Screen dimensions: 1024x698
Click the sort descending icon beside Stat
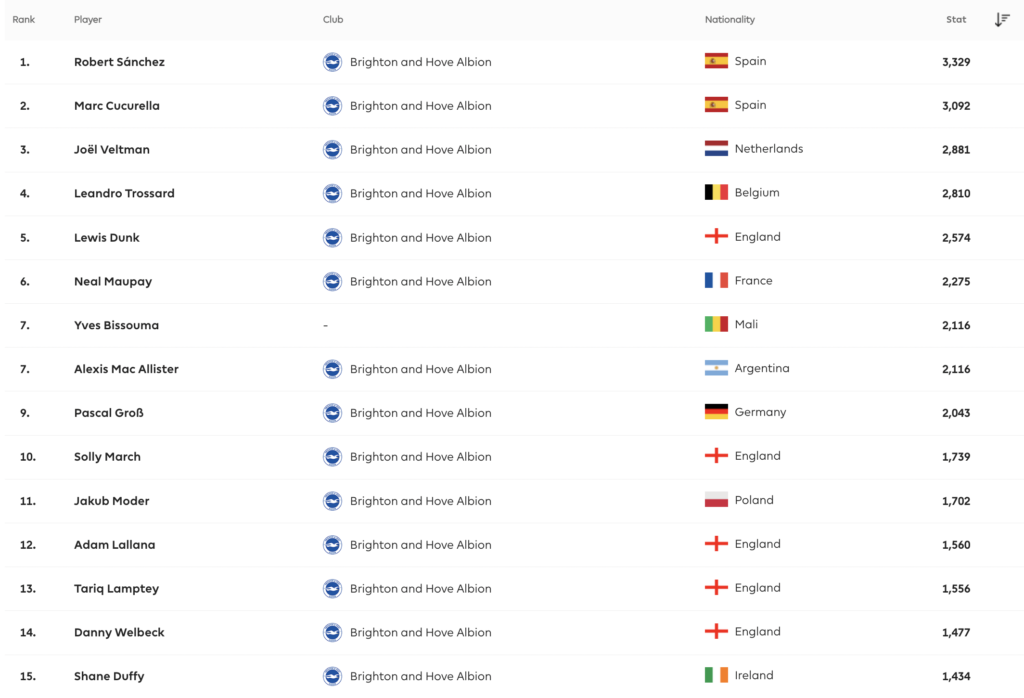point(1002,20)
